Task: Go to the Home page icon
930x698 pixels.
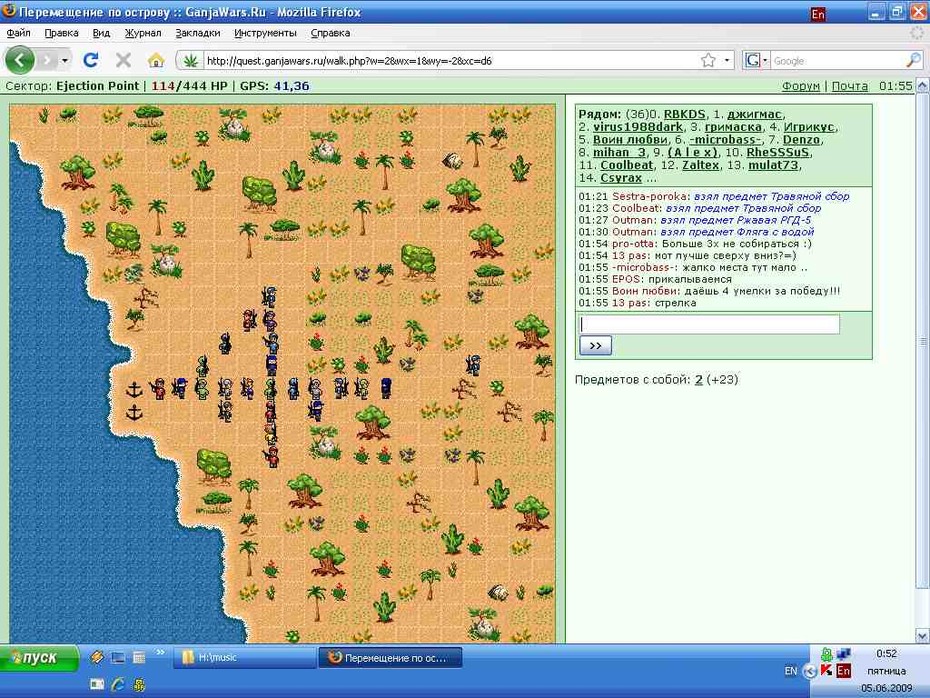Action: click(155, 60)
